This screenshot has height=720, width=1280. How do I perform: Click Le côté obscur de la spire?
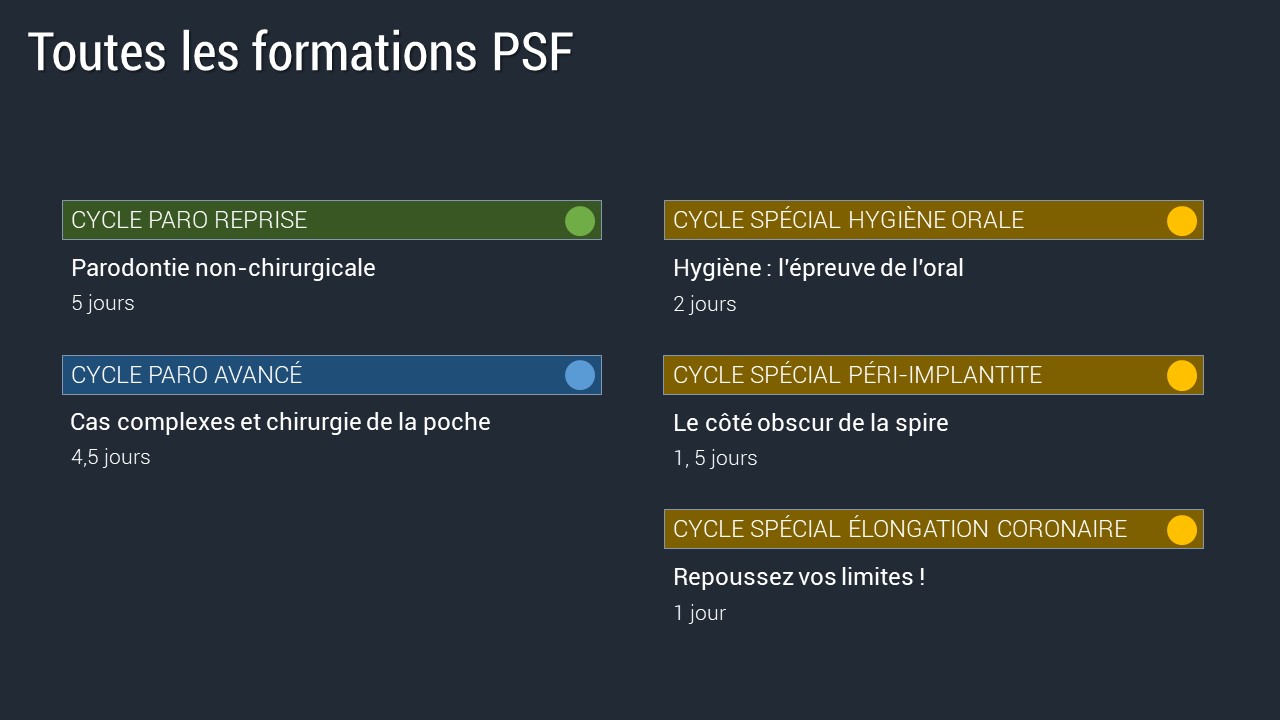coord(811,423)
